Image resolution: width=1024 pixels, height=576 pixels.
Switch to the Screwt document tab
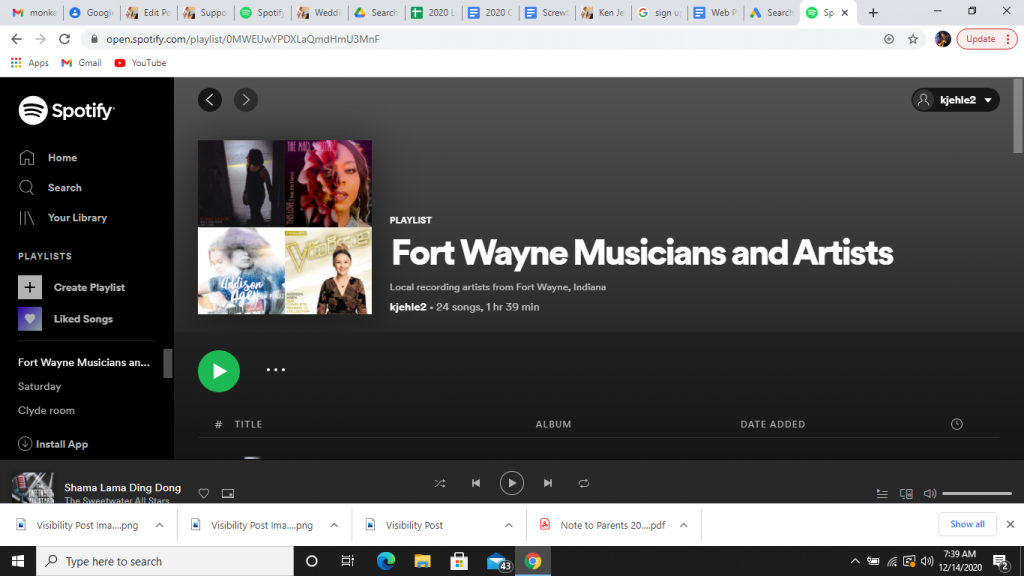pyautogui.click(x=547, y=12)
